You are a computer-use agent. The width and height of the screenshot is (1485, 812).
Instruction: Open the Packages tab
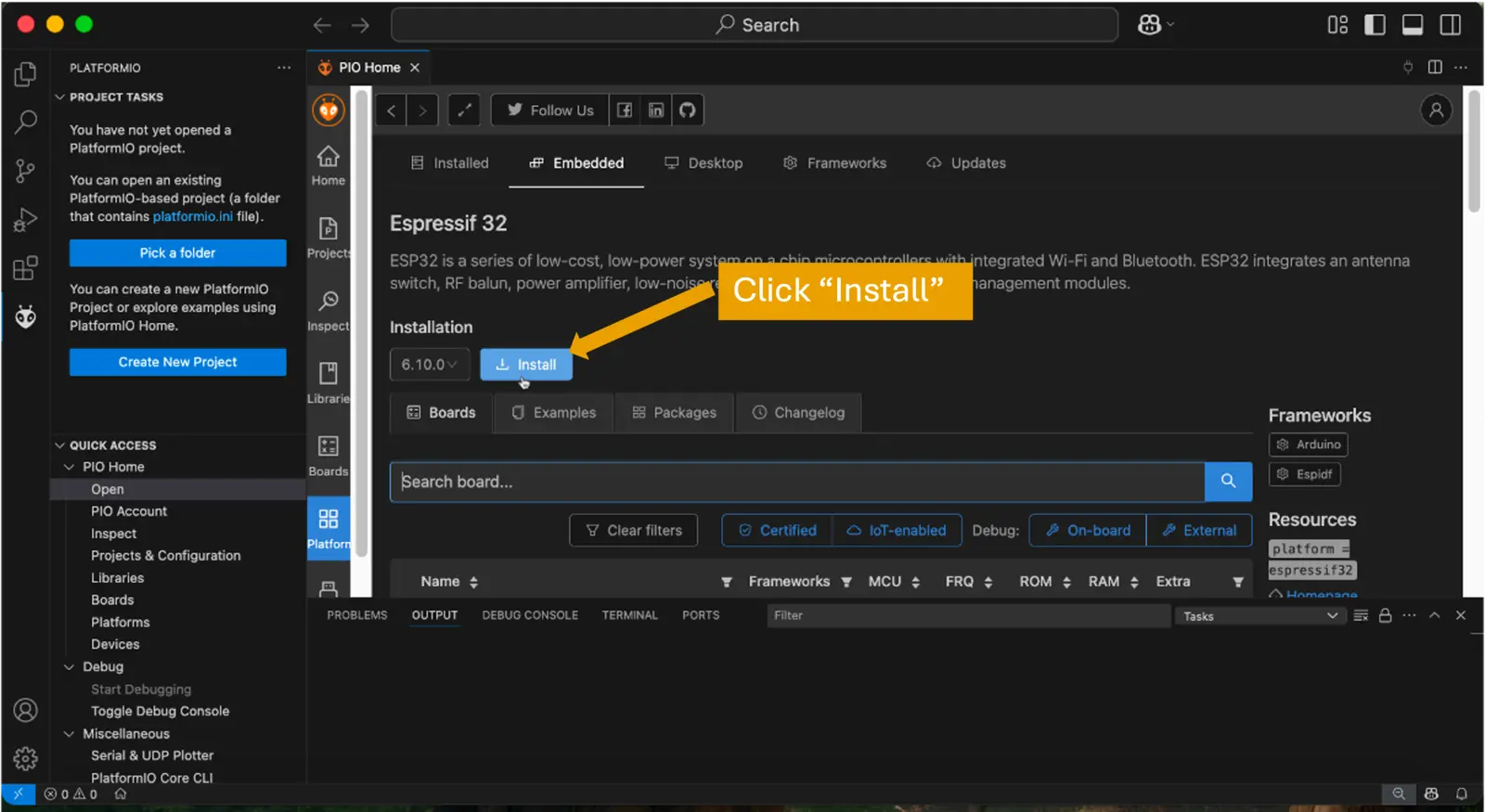(675, 413)
